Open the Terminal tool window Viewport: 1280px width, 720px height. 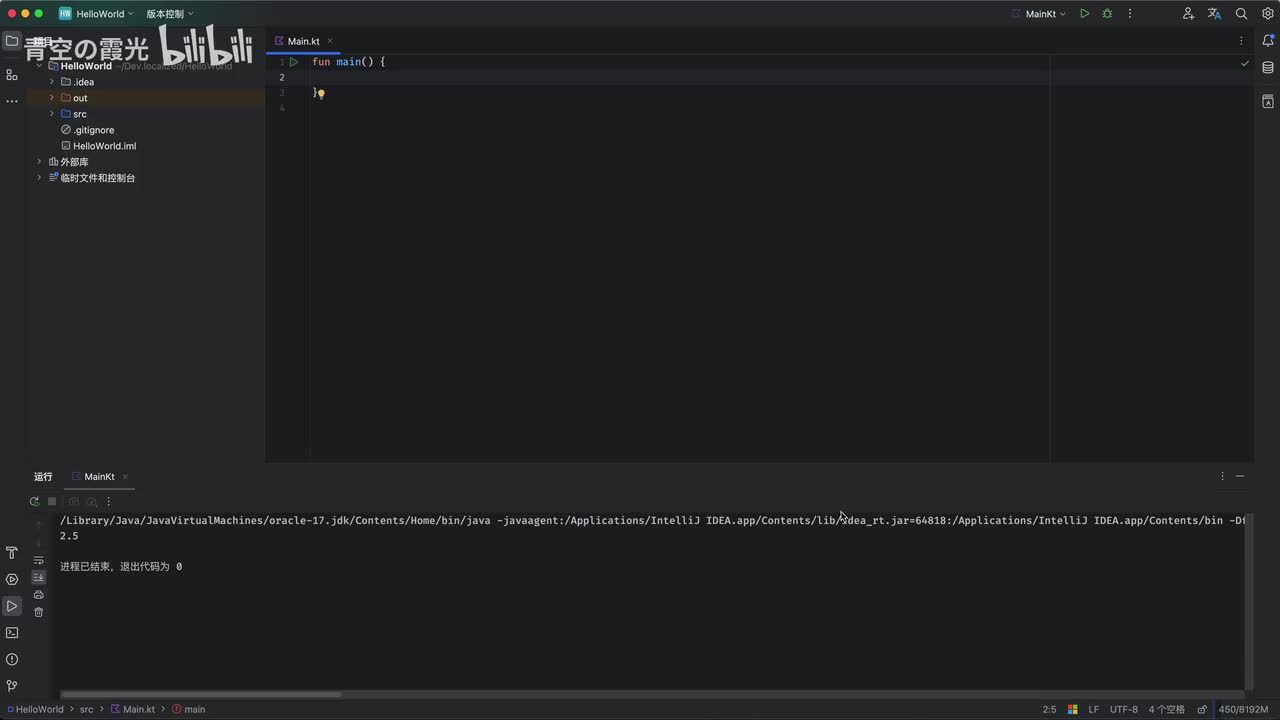tap(12, 633)
